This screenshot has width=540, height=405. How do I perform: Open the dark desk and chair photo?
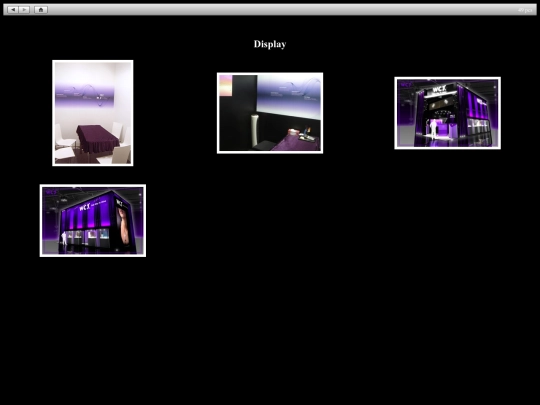[x=270, y=113]
